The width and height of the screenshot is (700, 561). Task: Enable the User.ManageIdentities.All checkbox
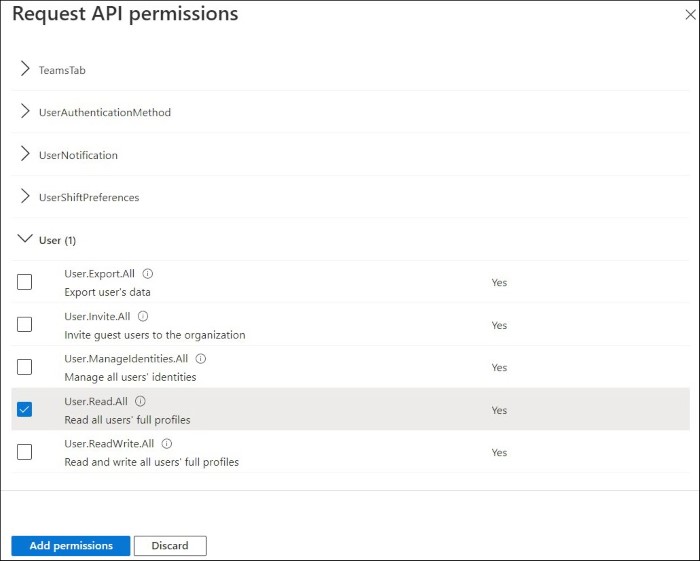pyautogui.click(x=25, y=367)
